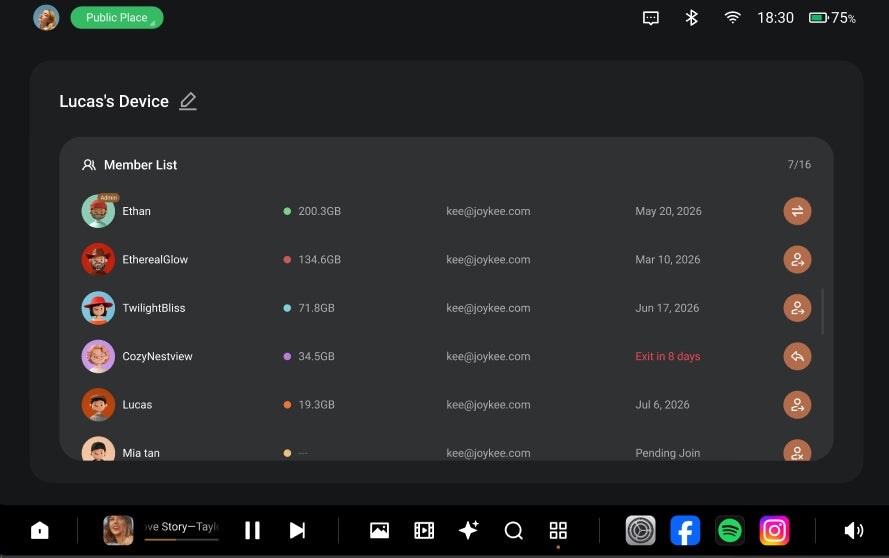Open the app grid icon
889x558 pixels.
tap(558, 531)
